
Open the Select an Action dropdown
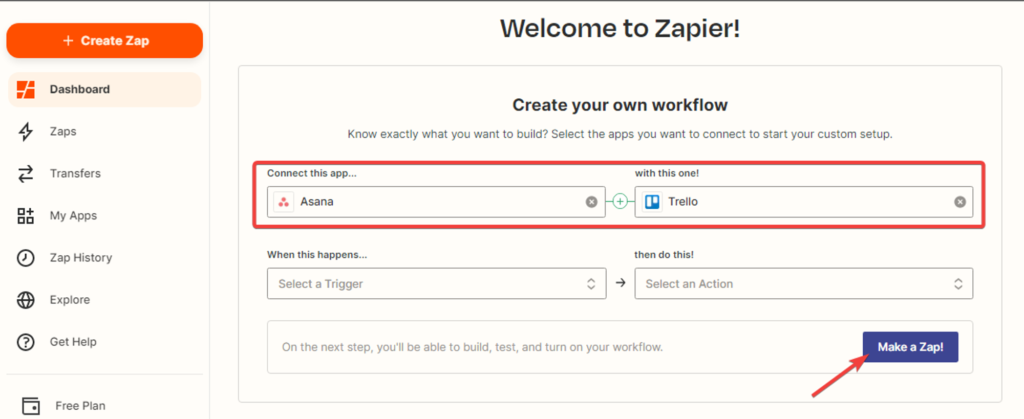804,284
